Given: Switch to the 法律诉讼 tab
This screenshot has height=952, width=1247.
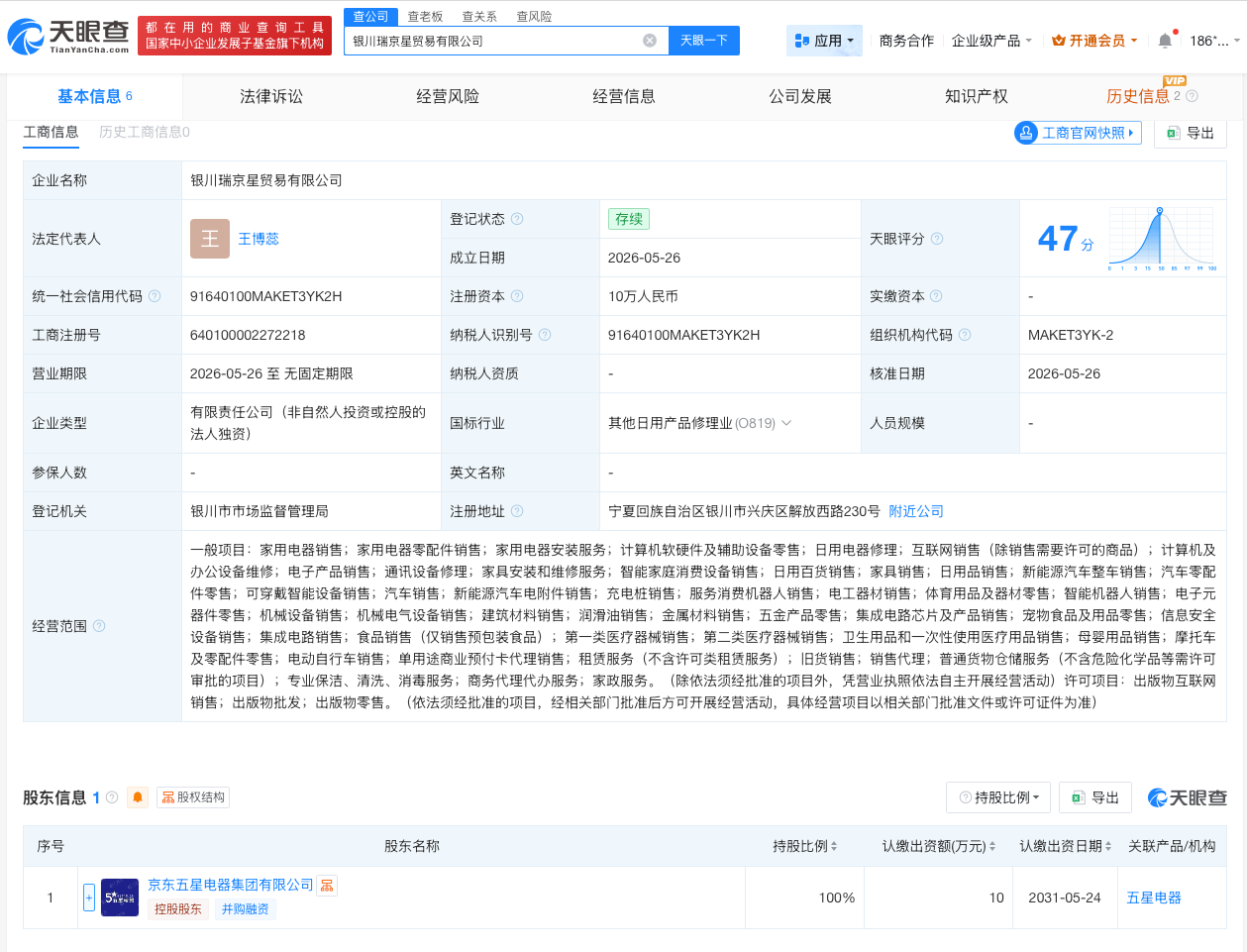Looking at the screenshot, I should coord(271,96).
